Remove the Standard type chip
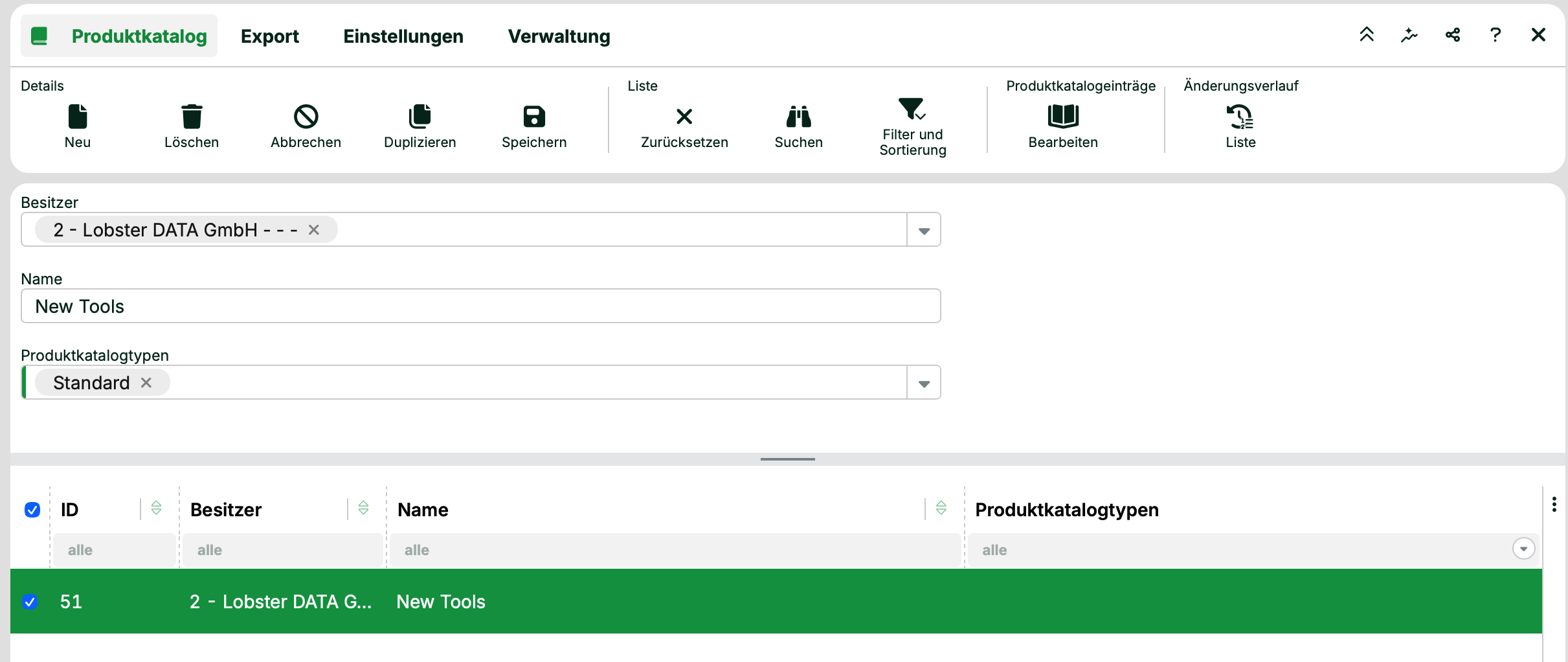The image size is (1568, 662). (x=146, y=383)
